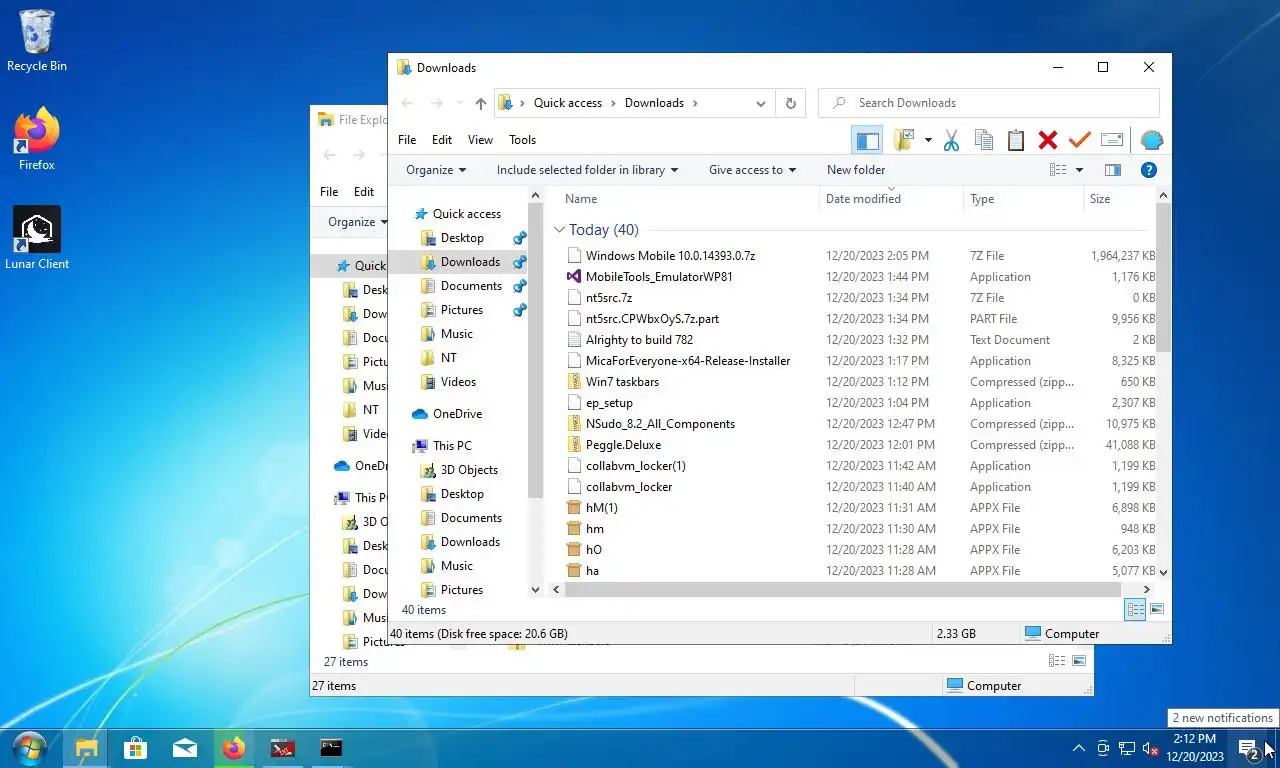
Task: Click the red X Delete icon
Action: (x=1048, y=141)
